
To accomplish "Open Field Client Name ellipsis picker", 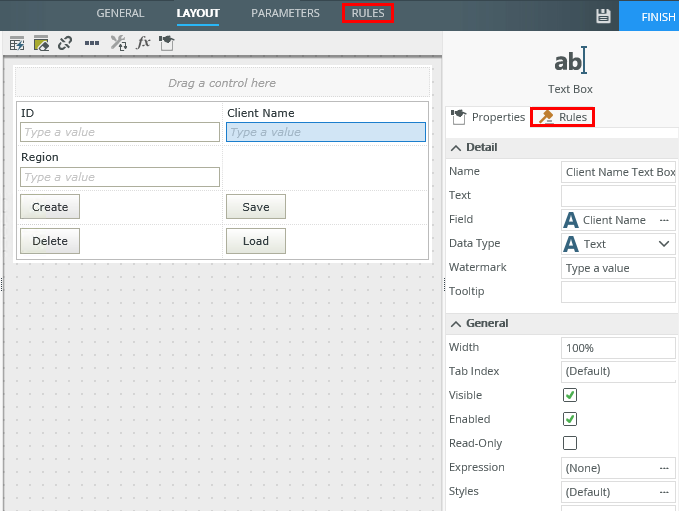I will [664, 220].
